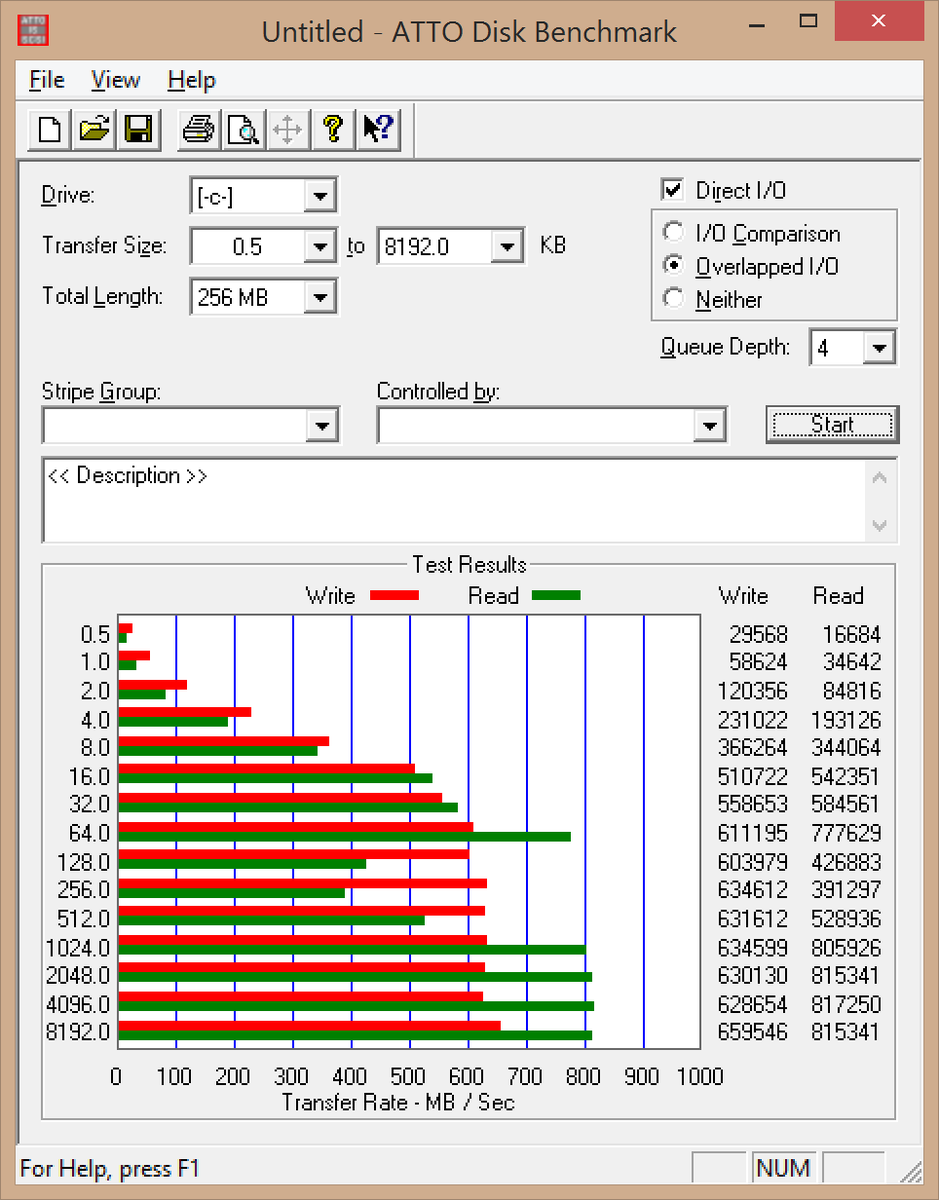Click the green Read legend swatch

[556, 596]
